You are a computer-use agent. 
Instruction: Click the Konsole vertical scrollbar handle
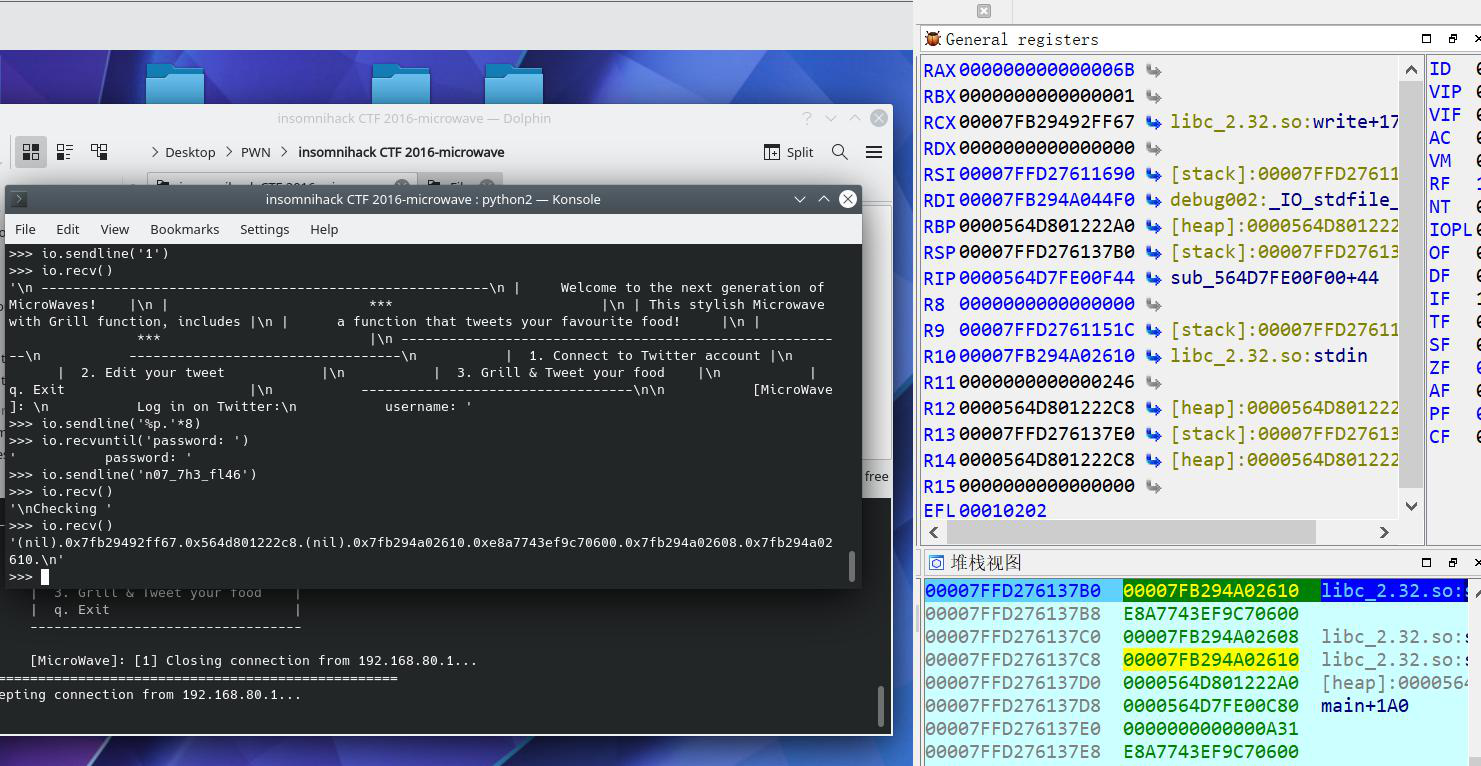point(852,566)
